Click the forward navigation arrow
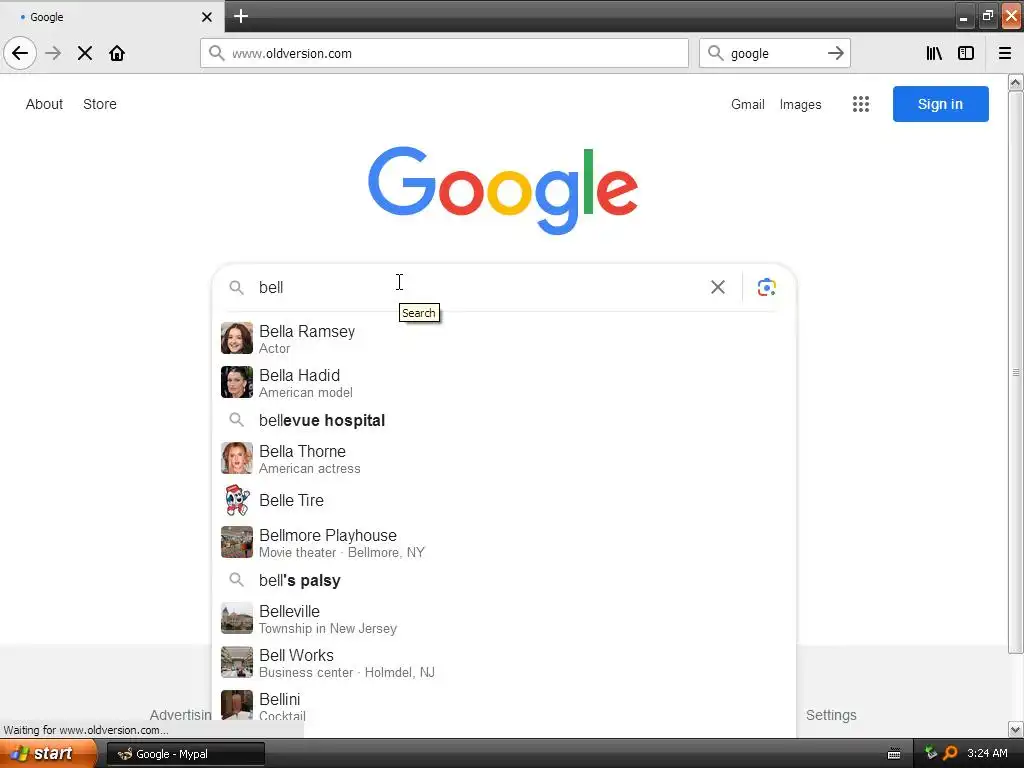 click(x=53, y=53)
